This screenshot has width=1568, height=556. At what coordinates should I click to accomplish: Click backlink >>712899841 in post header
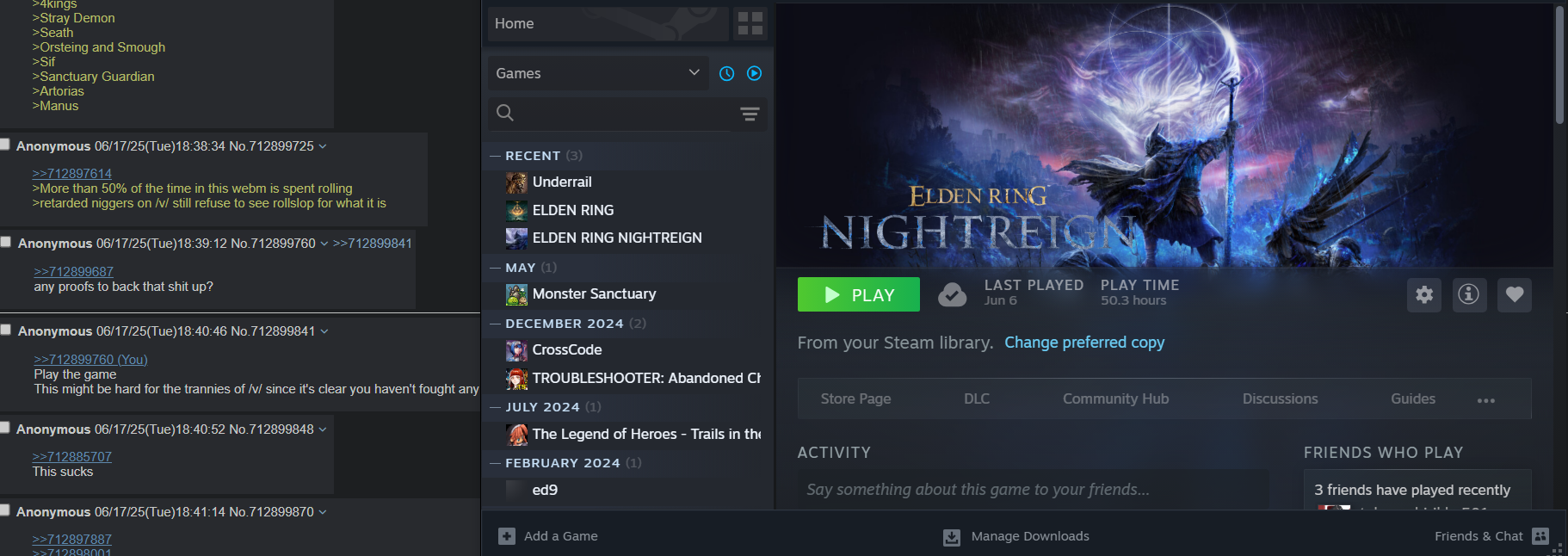[373, 244]
